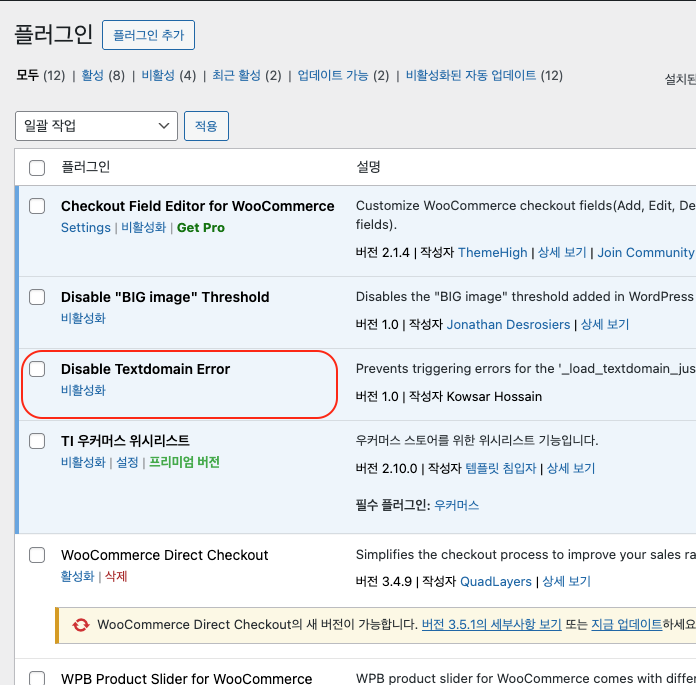Select the WooCommerce Direct Checkout checkbox
The image size is (696, 685).
[x=37, y=555]
